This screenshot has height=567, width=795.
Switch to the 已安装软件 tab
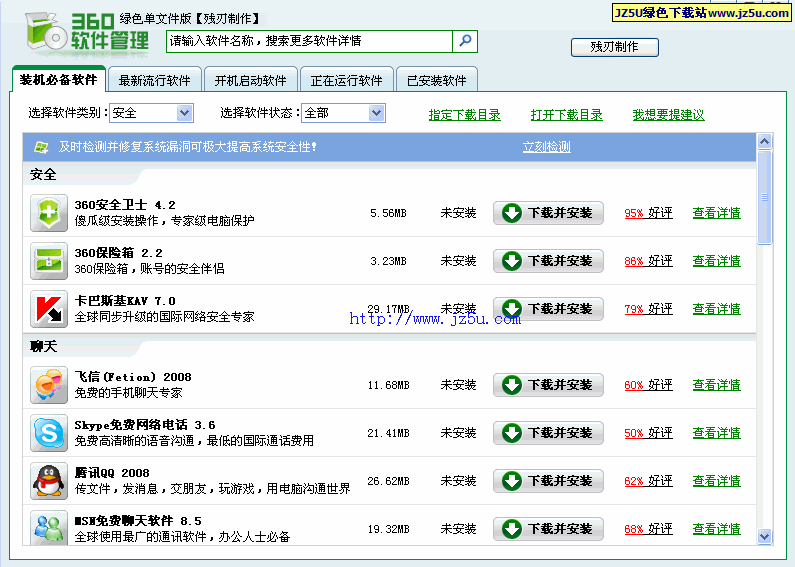point(437,80)
